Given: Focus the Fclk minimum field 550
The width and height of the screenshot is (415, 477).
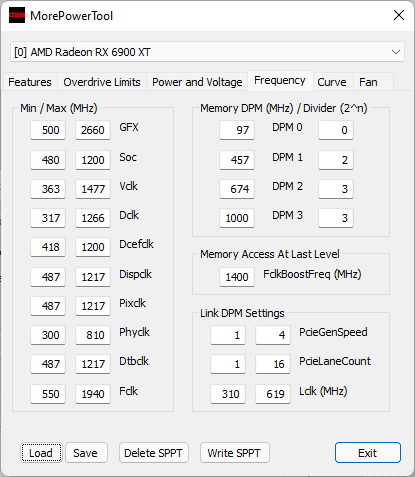Looking at the screenshot, I should [x=48, y=394].
